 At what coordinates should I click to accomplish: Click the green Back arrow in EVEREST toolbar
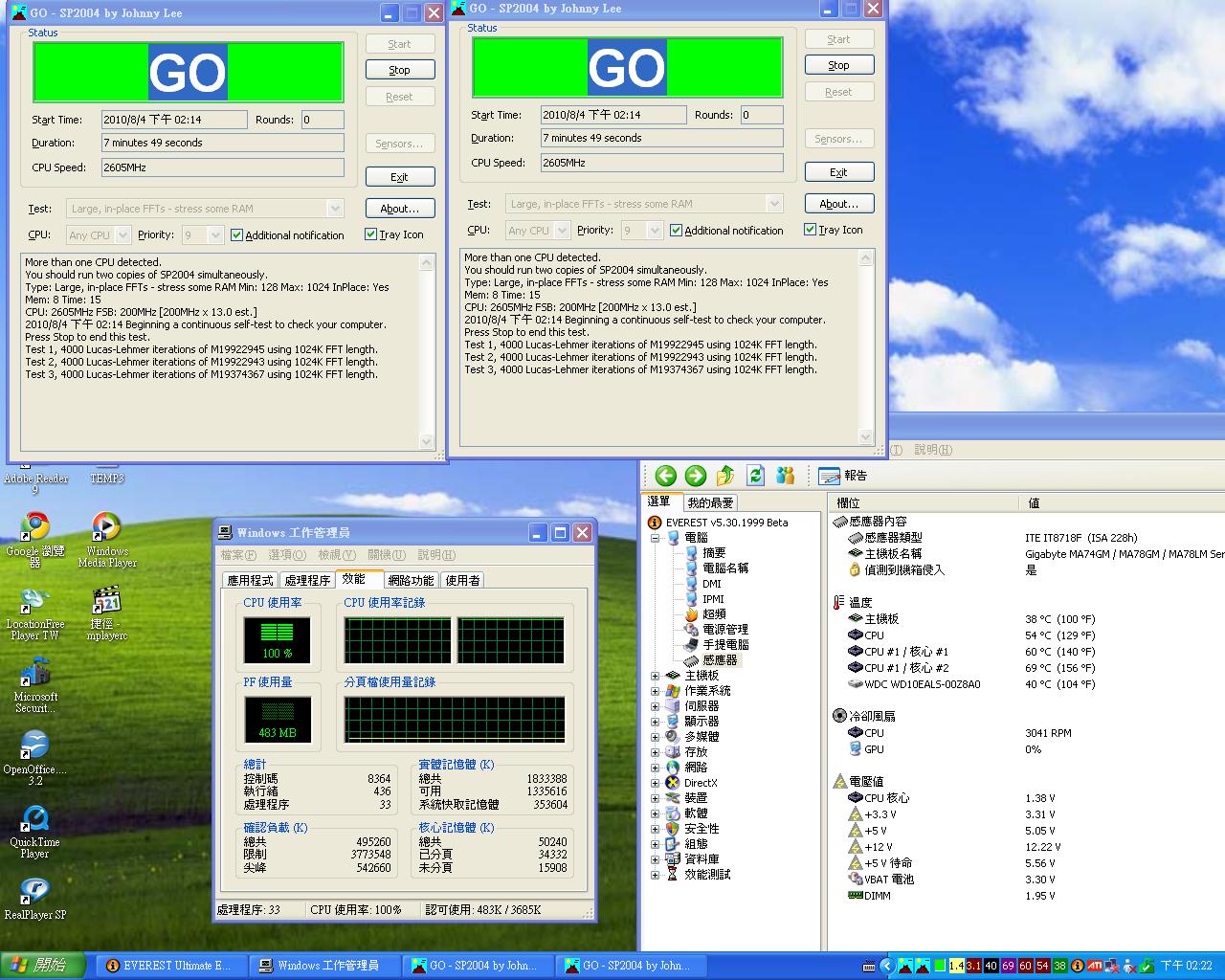click(666, 476)
